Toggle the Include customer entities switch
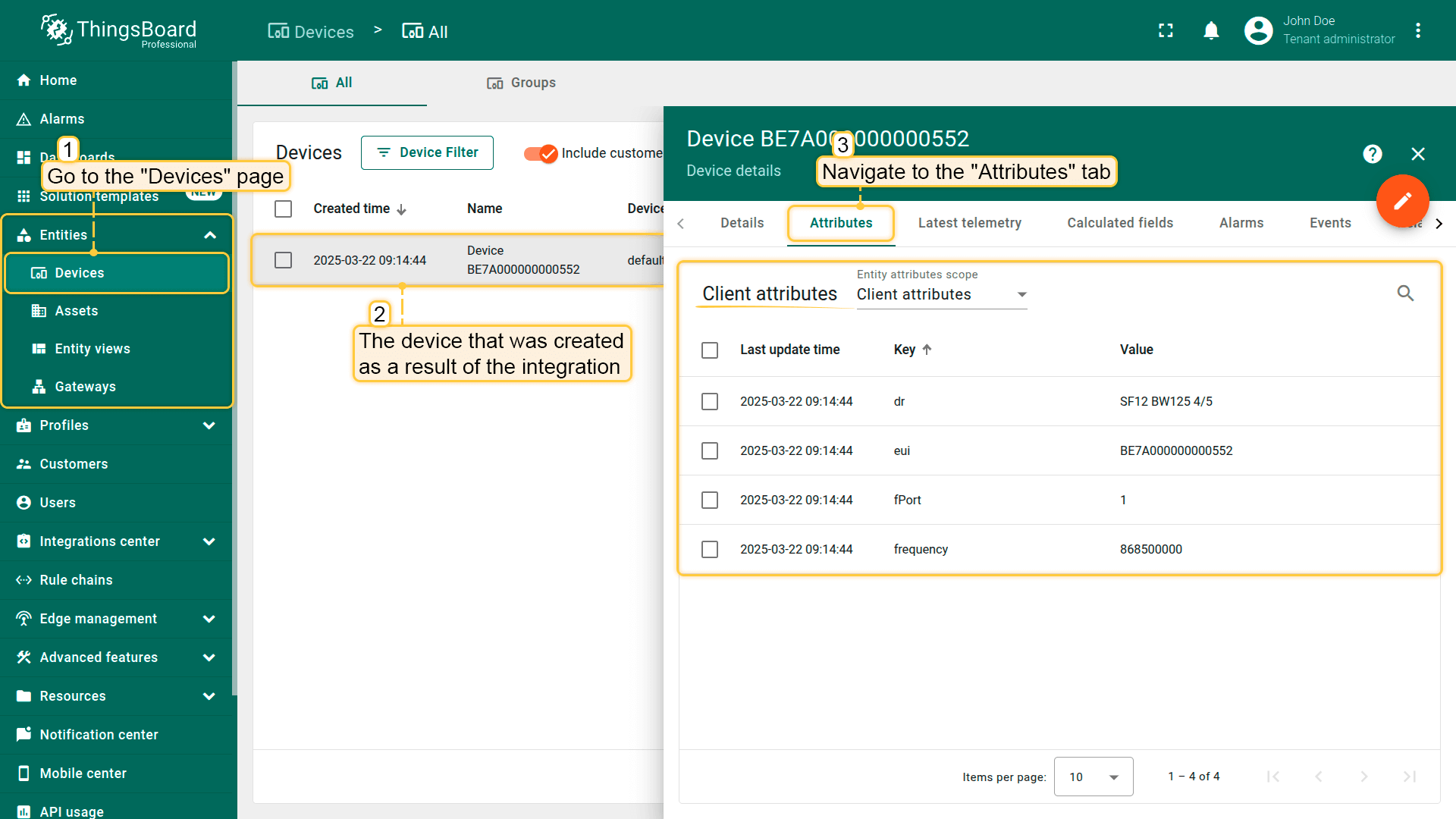The height and width of the screenshot is (819, 1456). pos(541,153)
